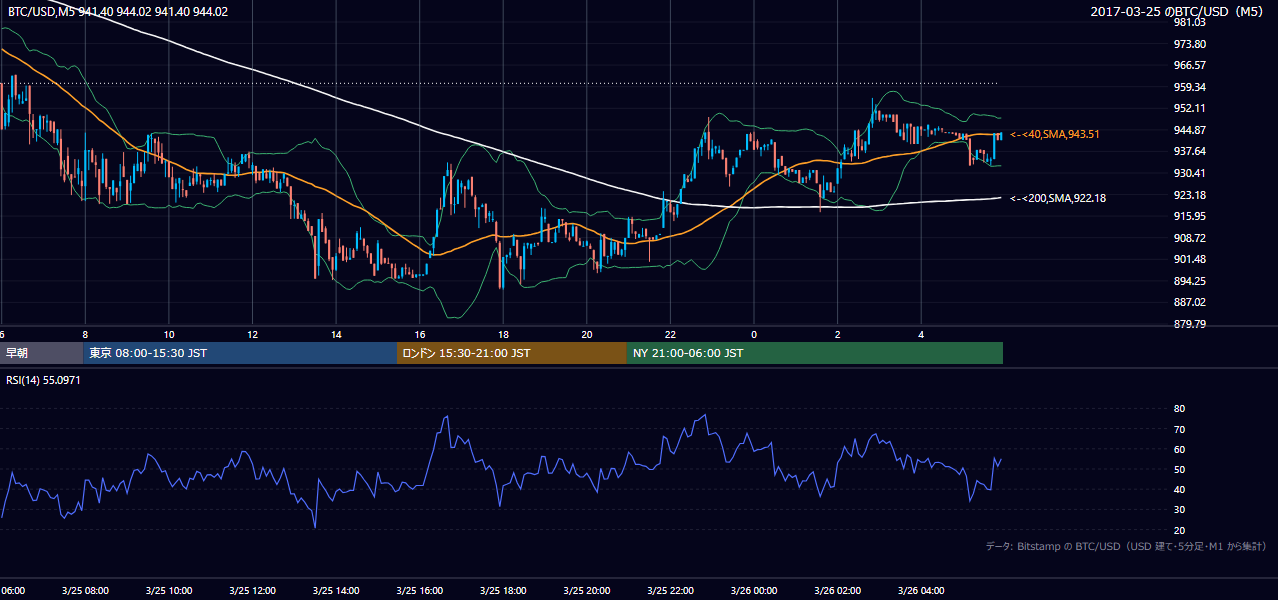The height and width of the screenshot is (600, 1278).
Task: Click the 923.18 price axis label
Action: 1189,195
